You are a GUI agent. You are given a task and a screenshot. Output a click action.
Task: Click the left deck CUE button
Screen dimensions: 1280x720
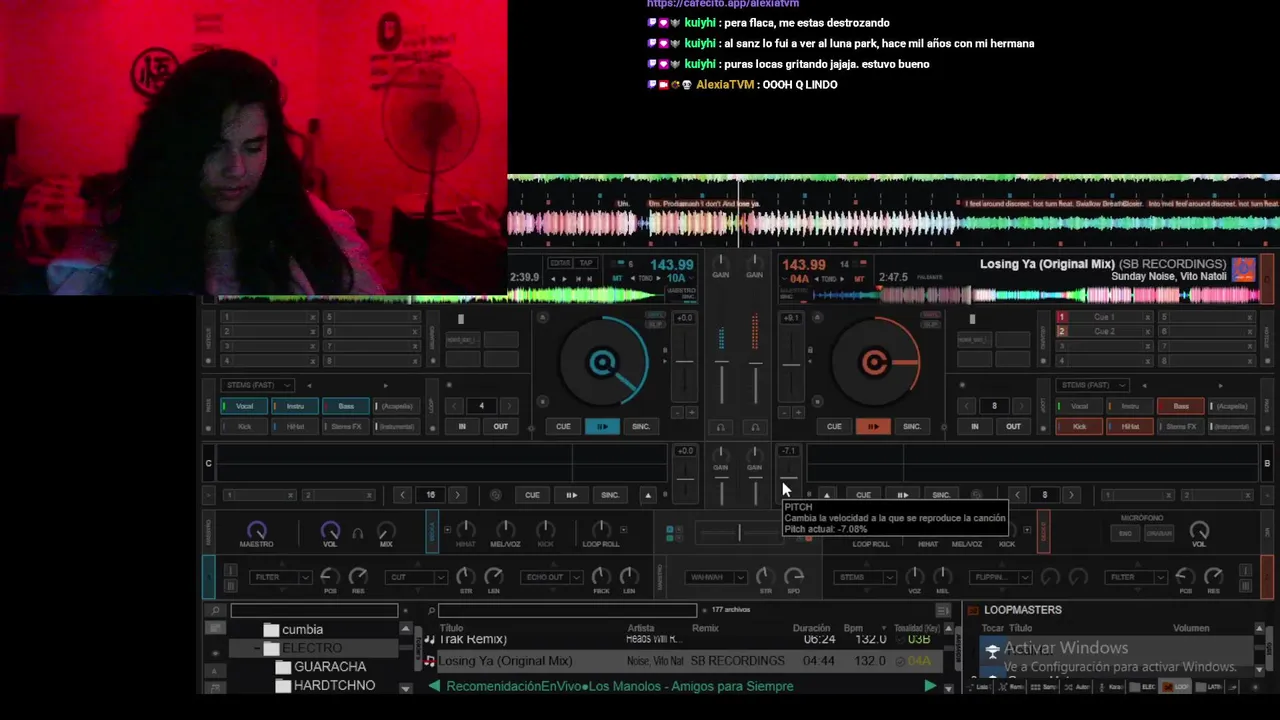click(x=563, y=426)
